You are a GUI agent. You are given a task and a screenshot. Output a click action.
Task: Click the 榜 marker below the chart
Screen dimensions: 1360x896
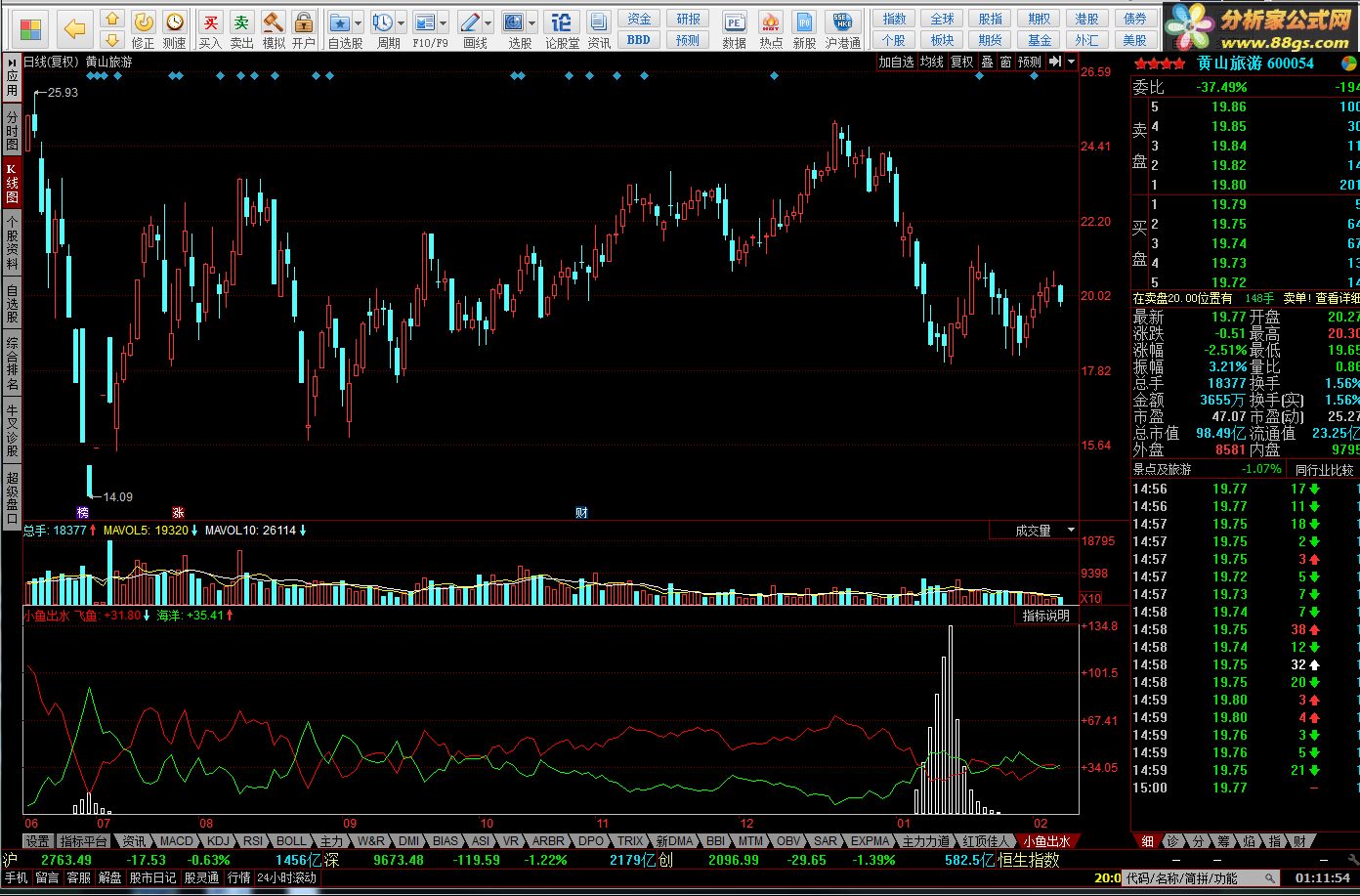pyautogui.click(x=82, y=512)
